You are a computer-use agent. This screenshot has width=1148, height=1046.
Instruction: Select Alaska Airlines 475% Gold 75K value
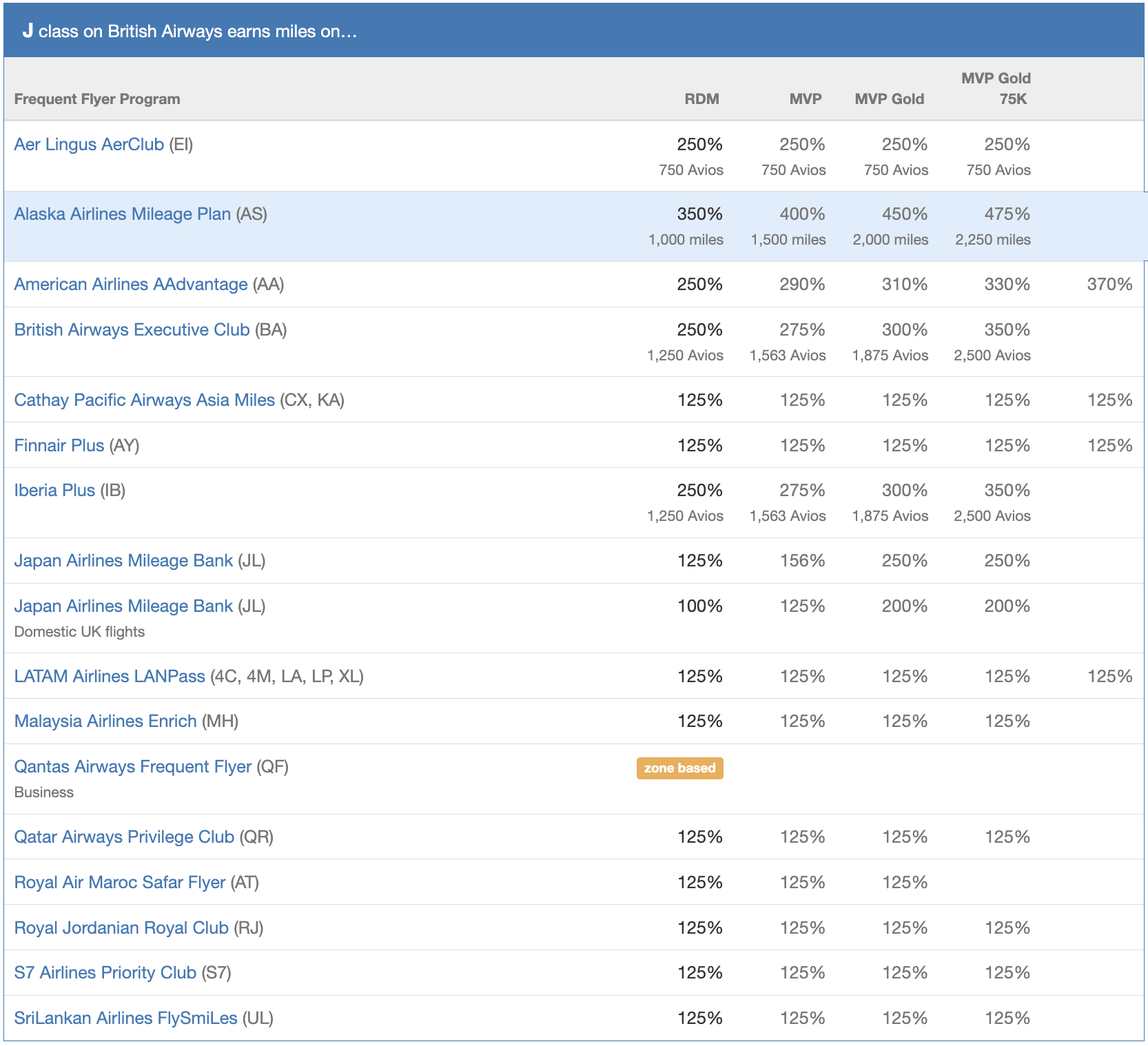coord(1007,214)
